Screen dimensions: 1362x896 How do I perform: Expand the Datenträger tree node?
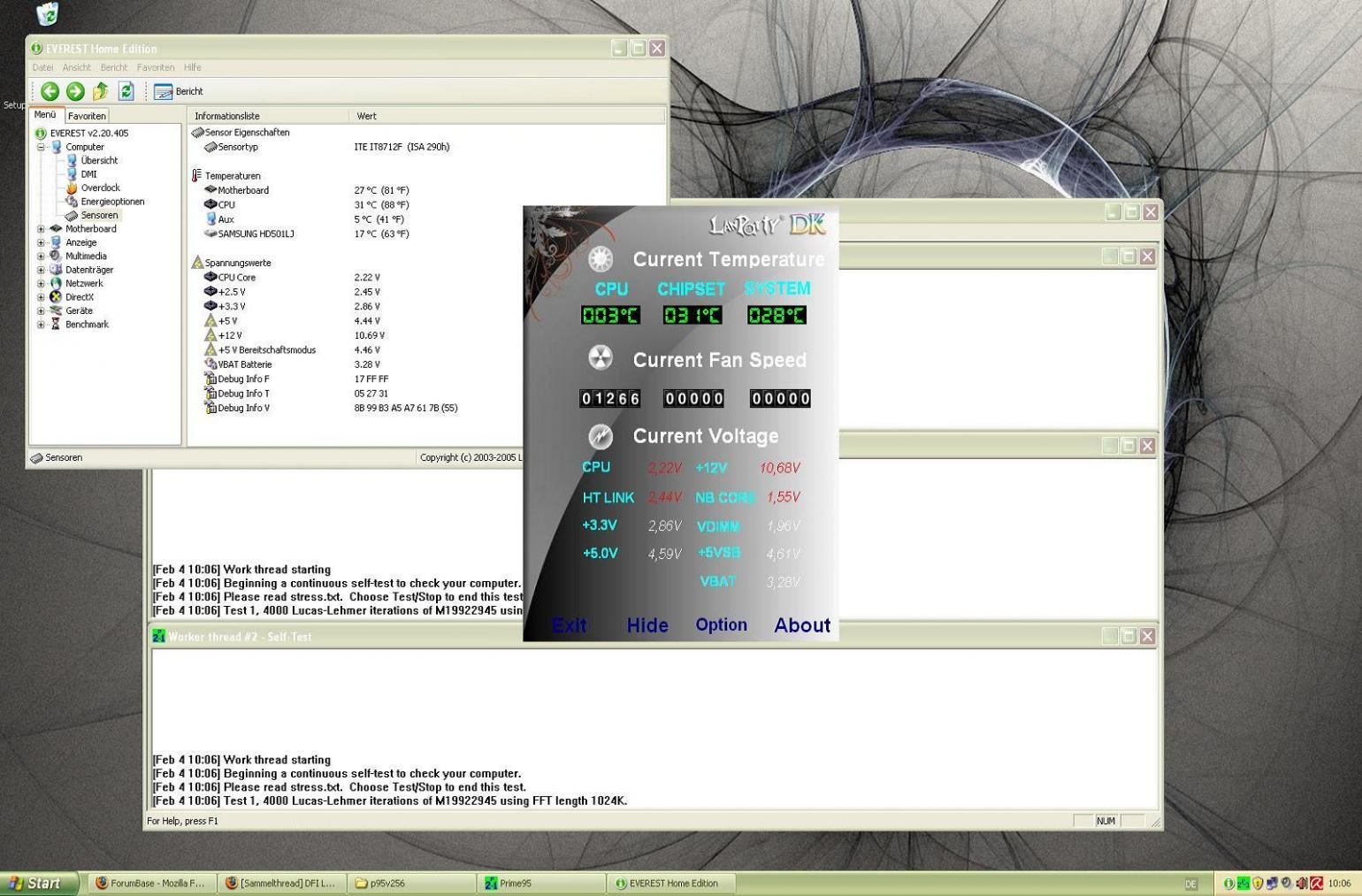[x=41, y=270]
